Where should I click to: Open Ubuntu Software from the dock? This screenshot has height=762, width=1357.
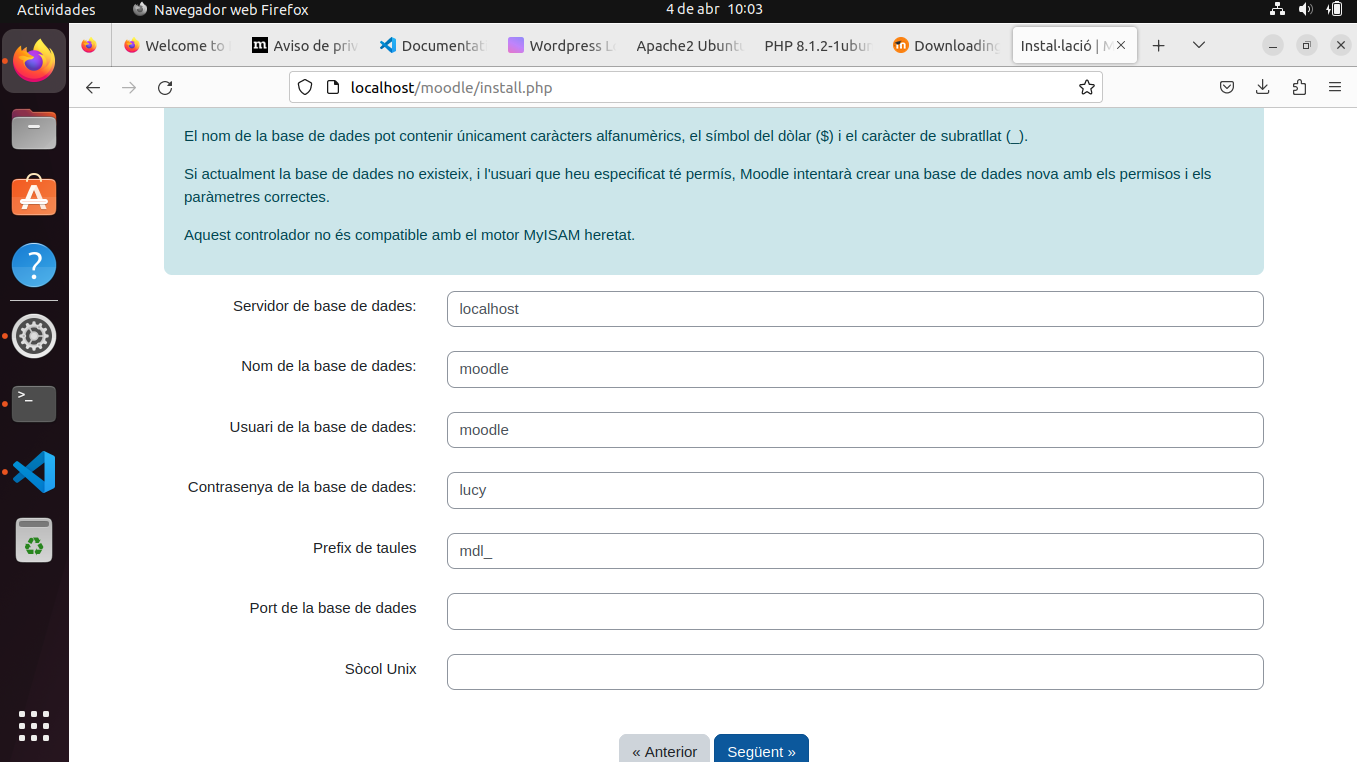(33, 196)
